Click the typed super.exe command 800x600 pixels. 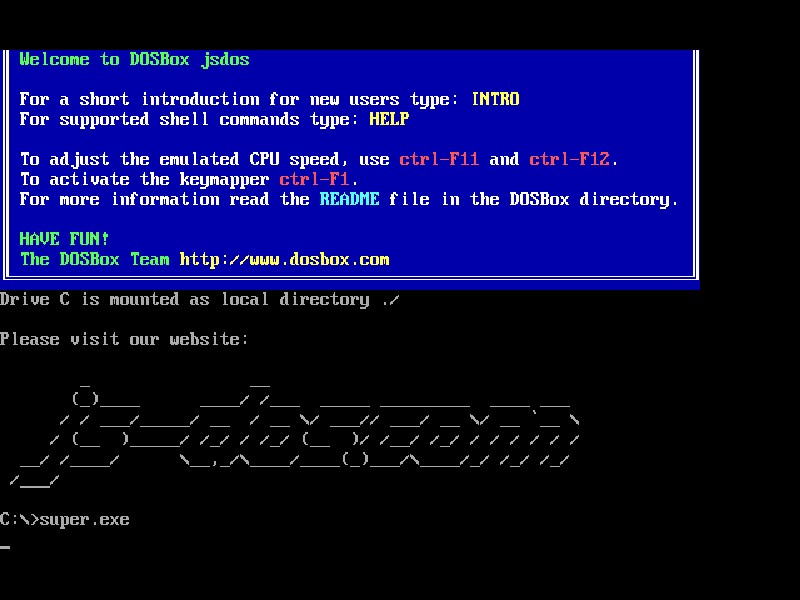(84, 519)
